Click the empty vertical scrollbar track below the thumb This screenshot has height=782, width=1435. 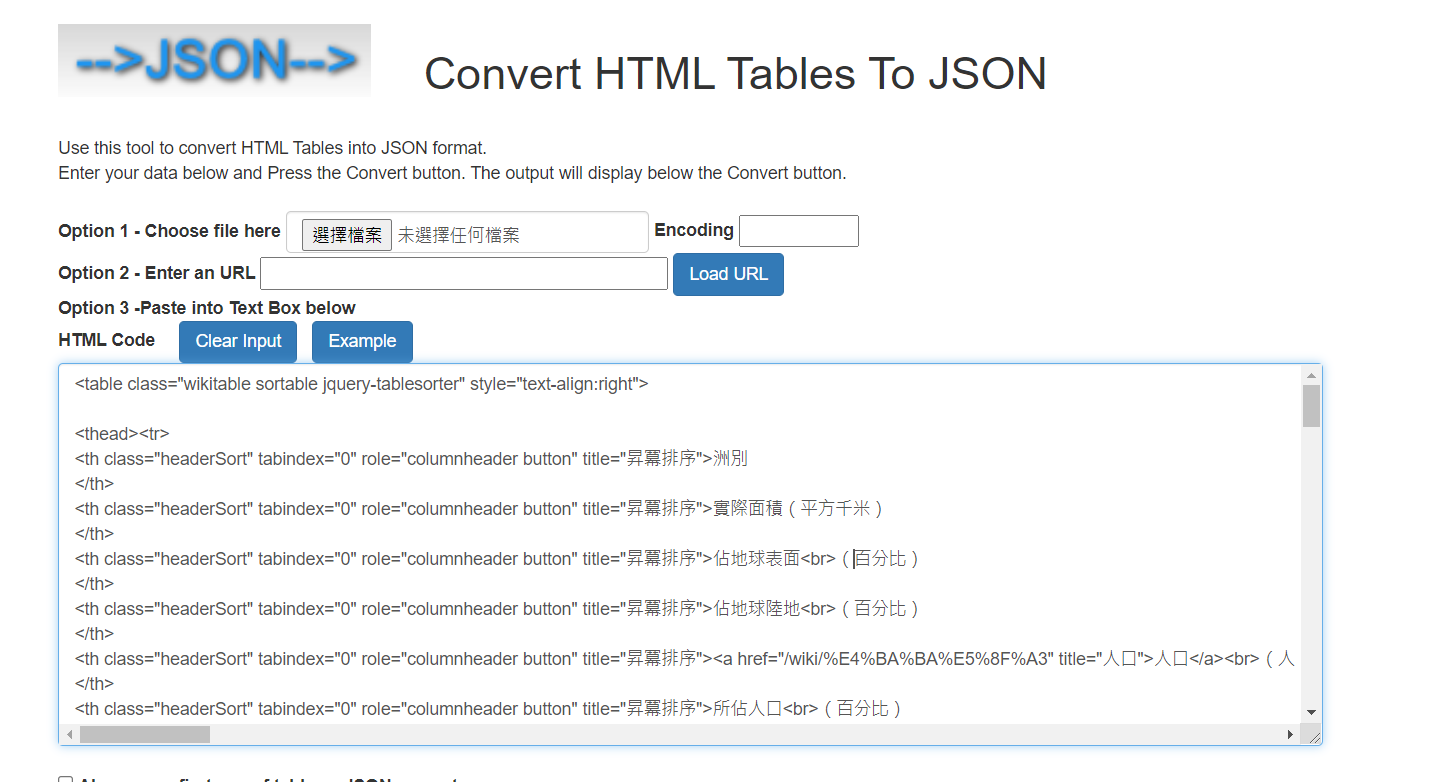[1311, 580]
